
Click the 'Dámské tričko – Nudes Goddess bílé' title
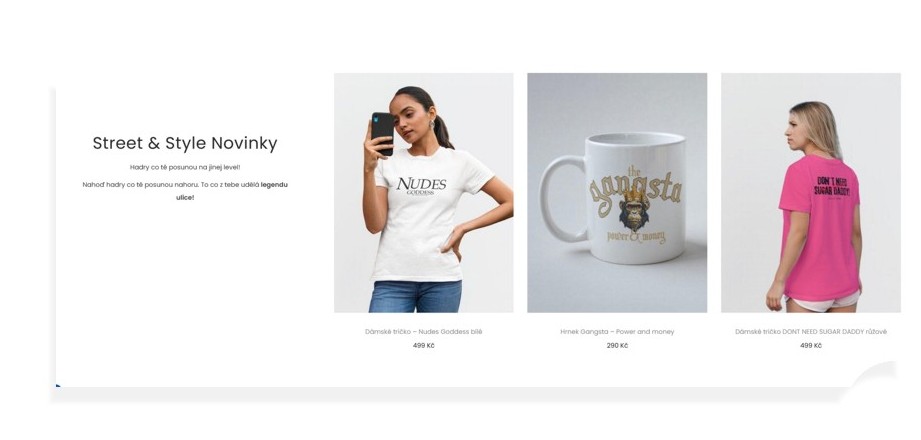(x=423, y=331)
